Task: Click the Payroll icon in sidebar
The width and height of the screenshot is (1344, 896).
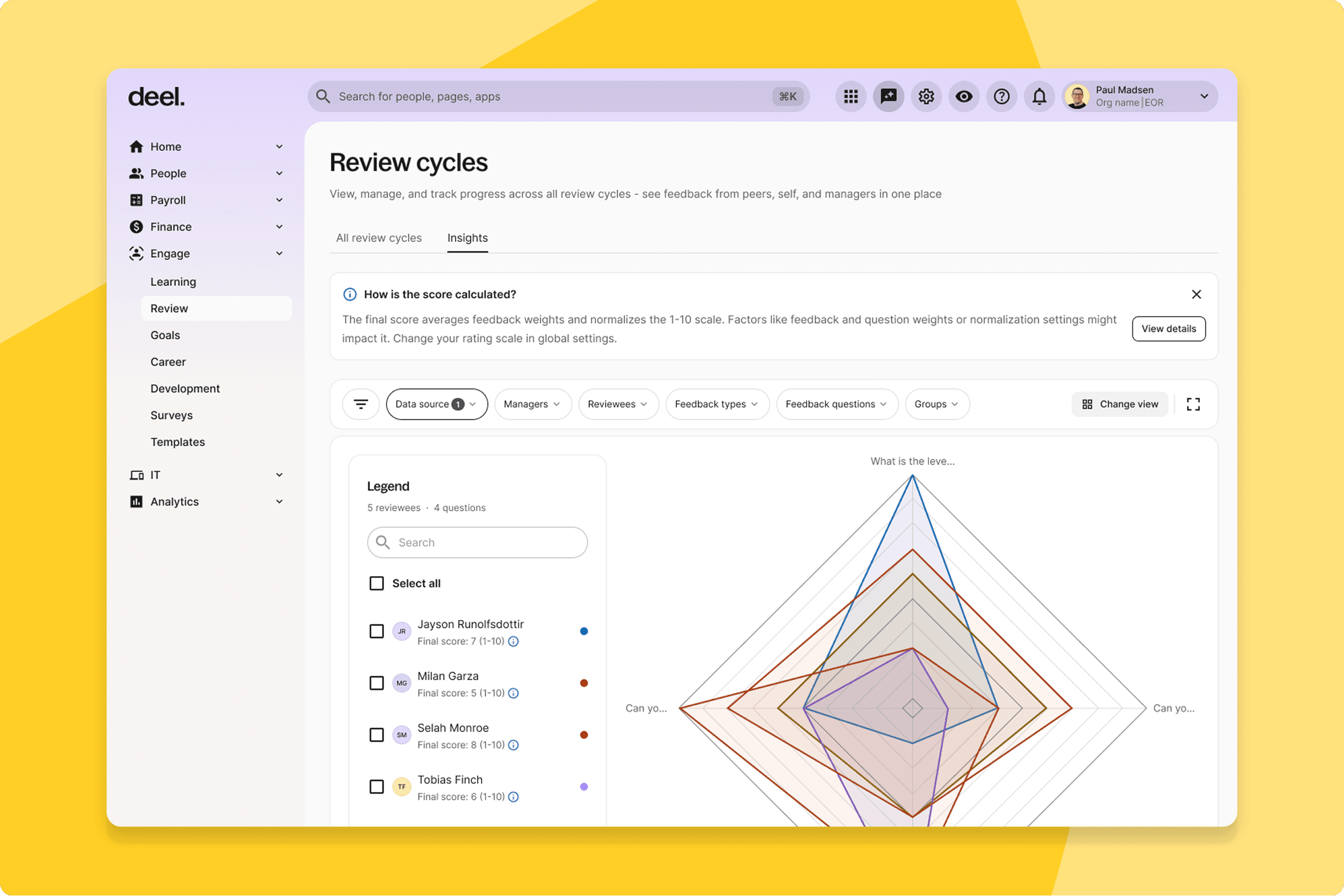Action: point(136,200)
